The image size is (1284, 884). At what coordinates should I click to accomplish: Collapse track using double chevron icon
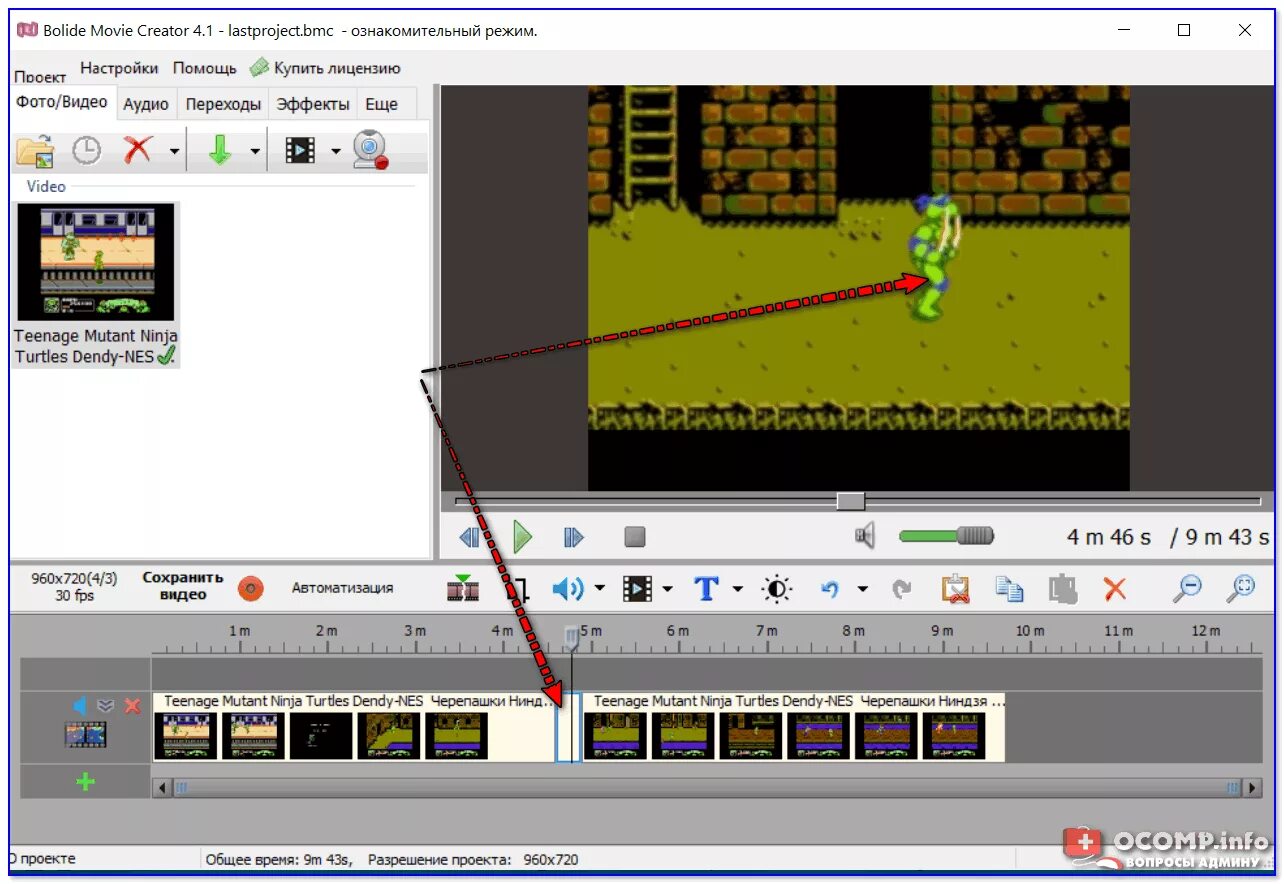click(105, 706)
